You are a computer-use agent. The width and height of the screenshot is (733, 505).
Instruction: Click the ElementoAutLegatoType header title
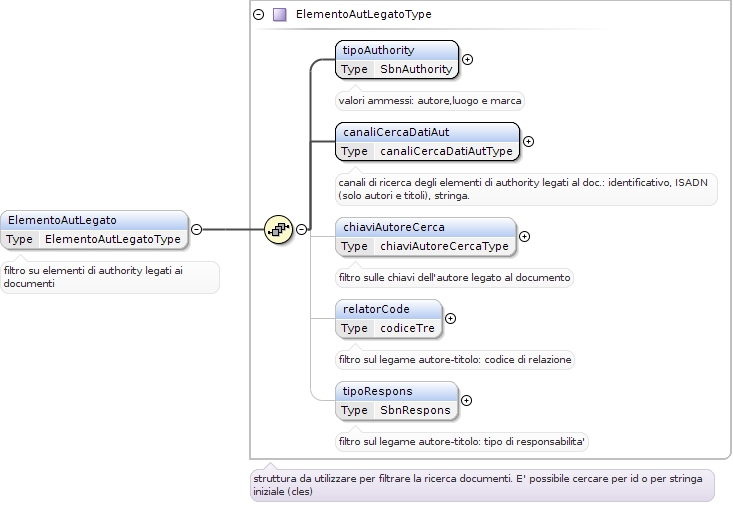(x=364, y=14)
